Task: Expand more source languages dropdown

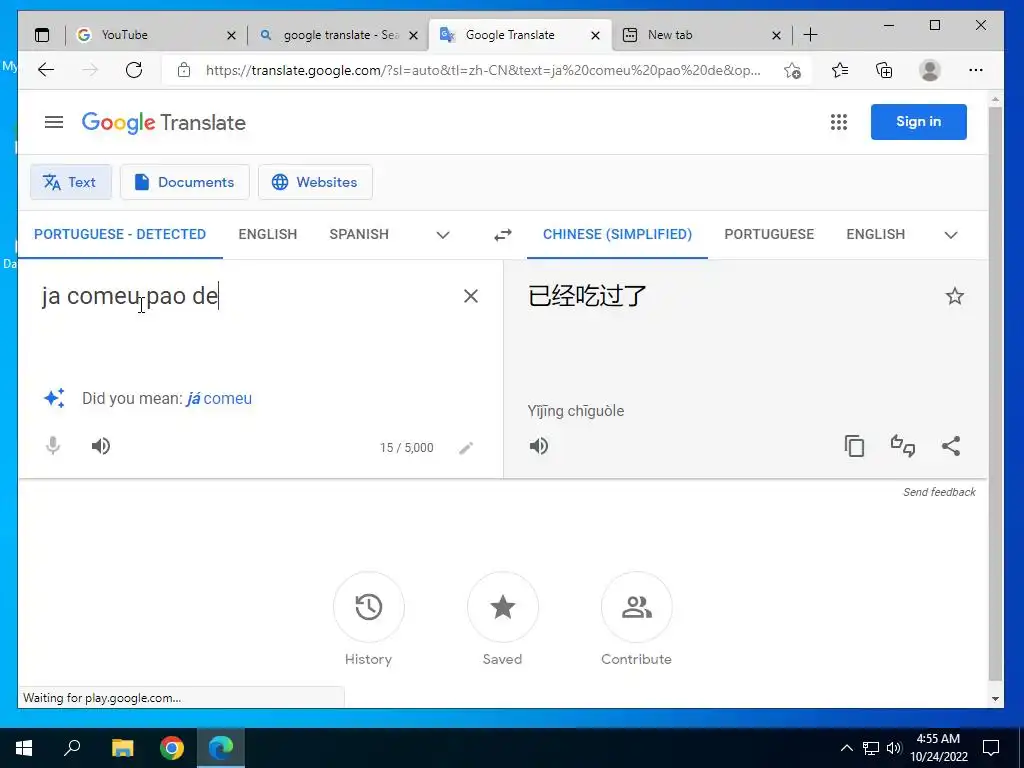Action: (443, 235)
